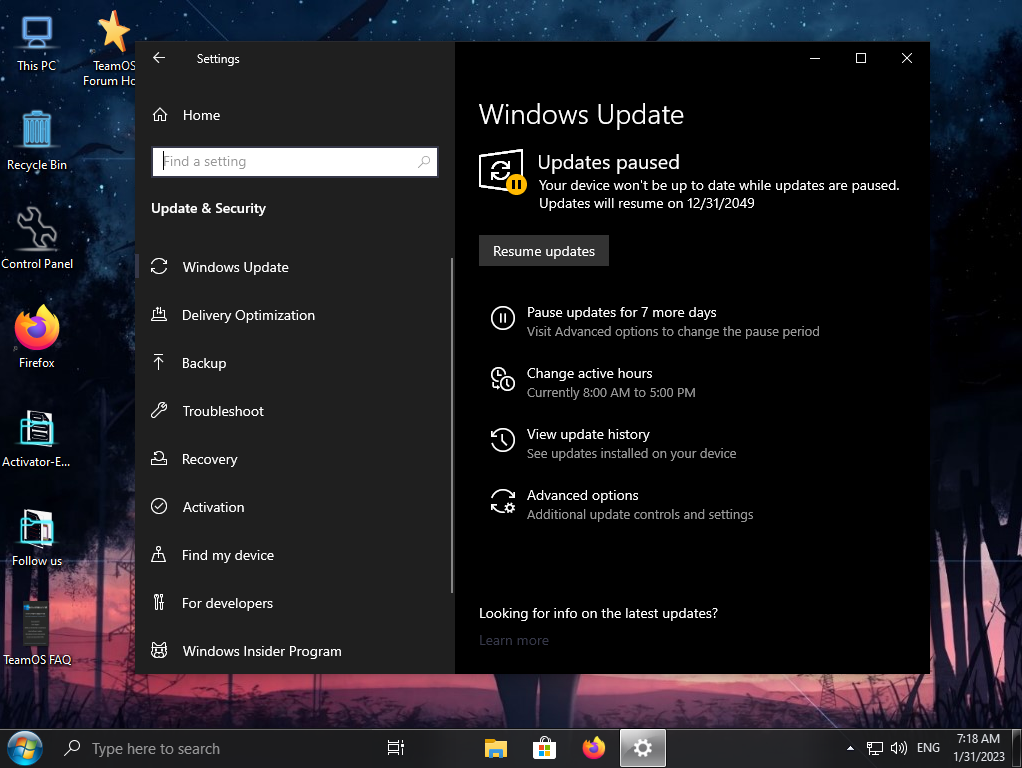This screenshot has height=768, width=1022.
Task: Close the Settings window
Action: [907, 58]
